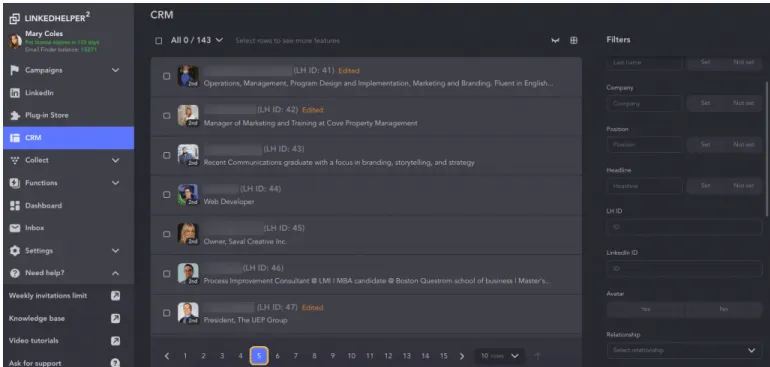This screenshot has width=770, height=367.
Task: Click the Plug-in Store puzzle icon
Action: coord(15,115)
